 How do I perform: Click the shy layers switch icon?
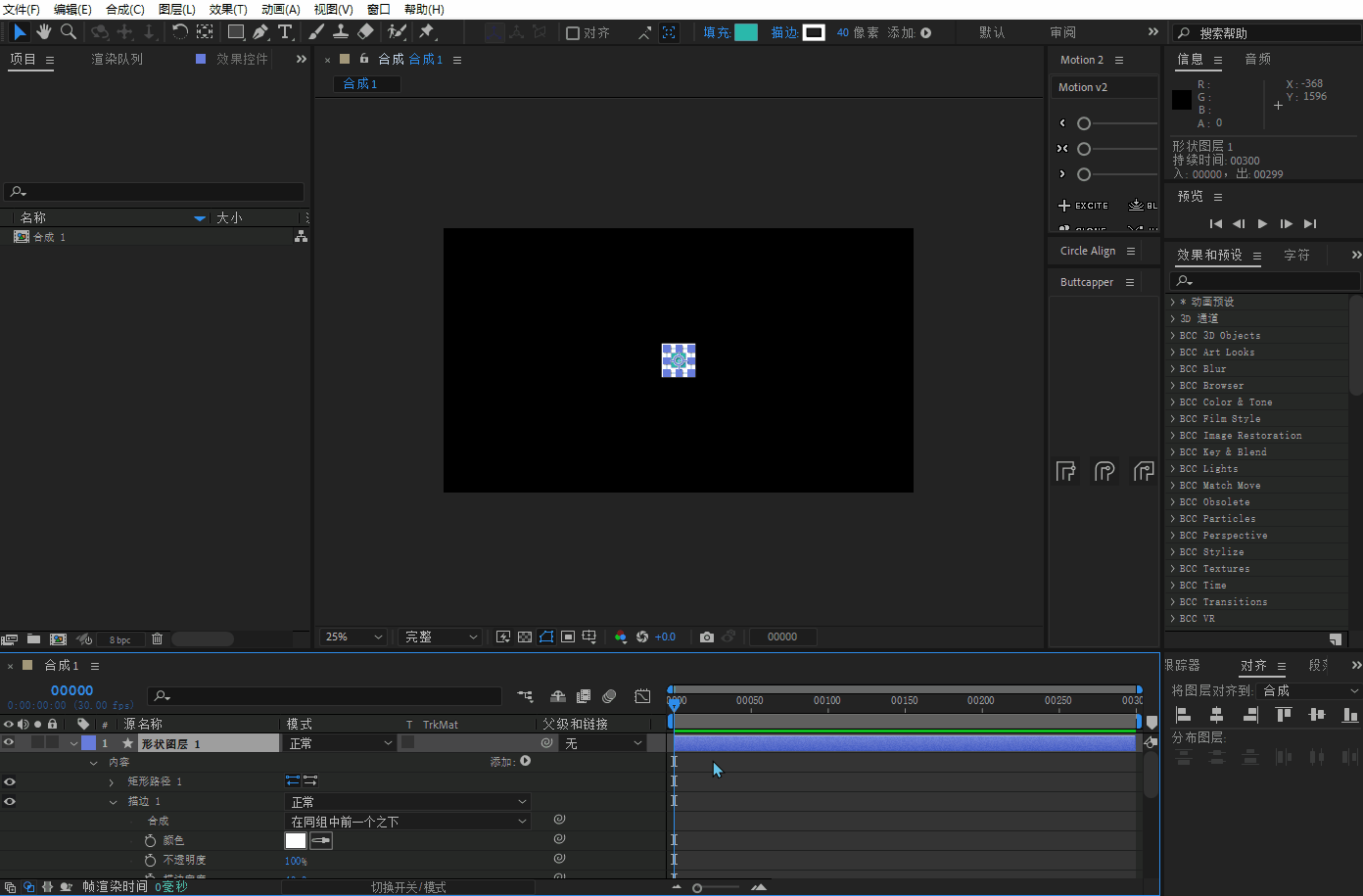pos(558,696)
